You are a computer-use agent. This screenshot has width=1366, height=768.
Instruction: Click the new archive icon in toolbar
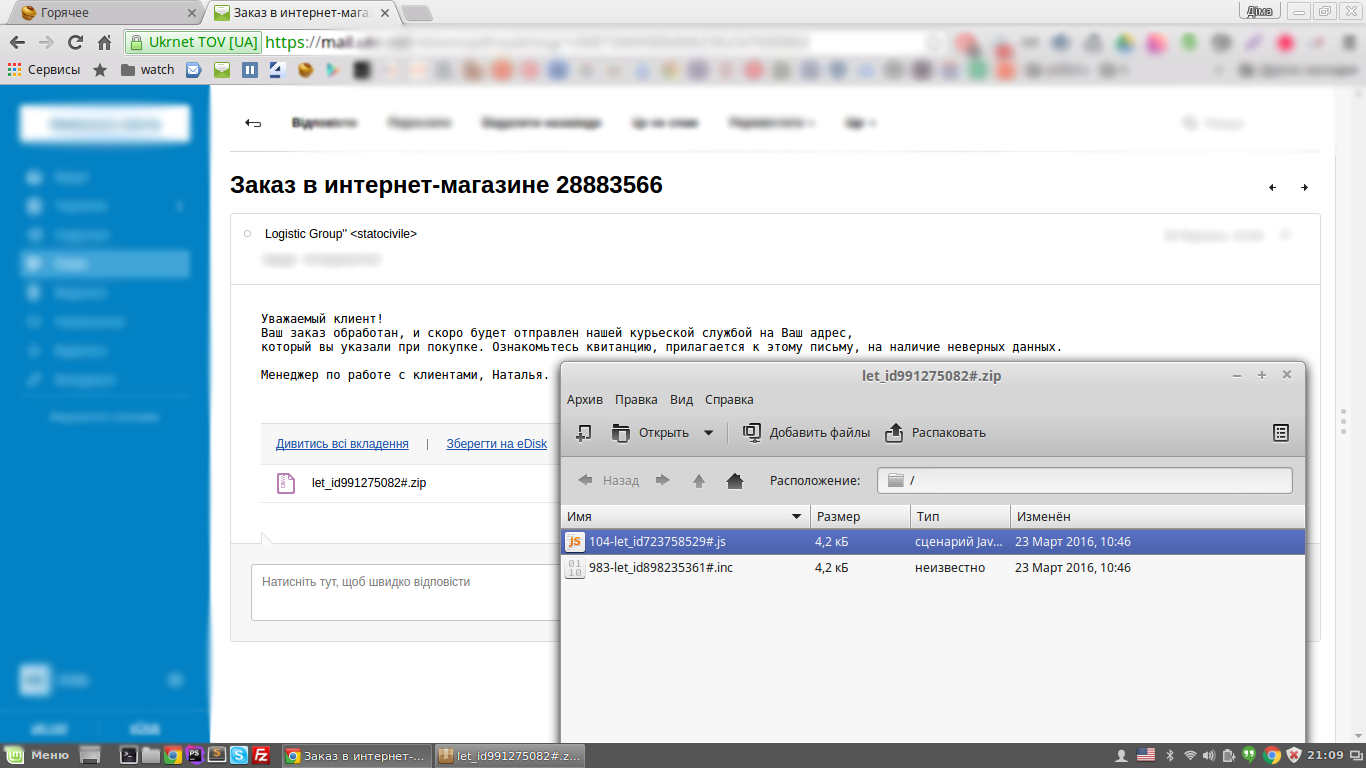pos(584,433)
